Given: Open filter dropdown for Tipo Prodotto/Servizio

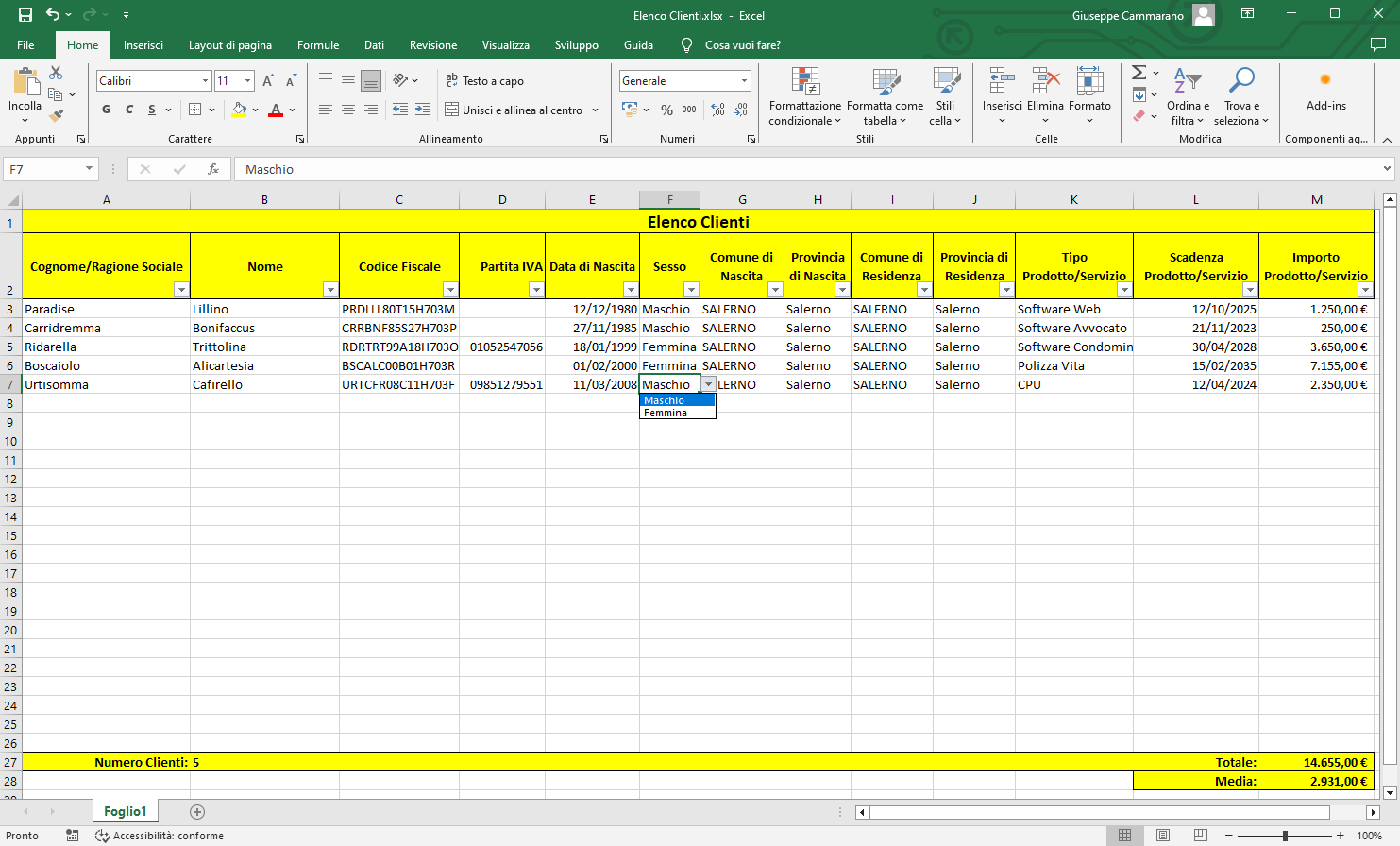Looking at the screenshot, I should 1124,290.
